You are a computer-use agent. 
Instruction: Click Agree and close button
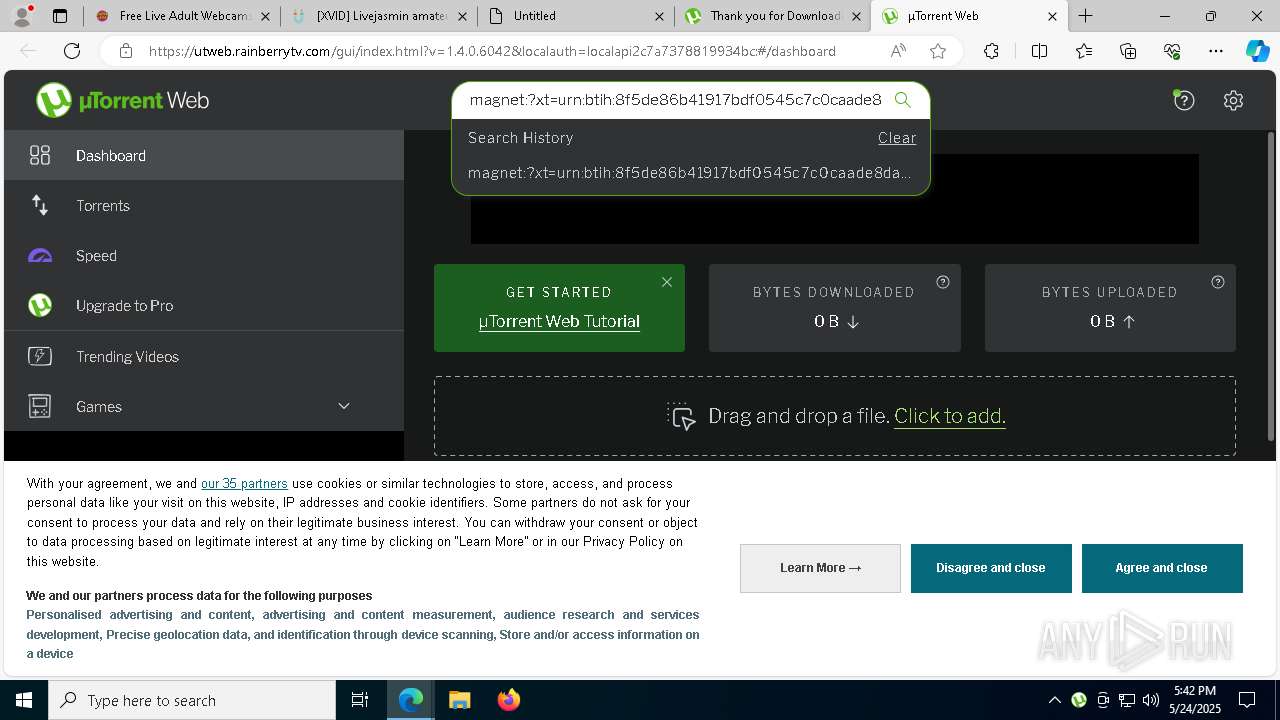point(1162,568)
